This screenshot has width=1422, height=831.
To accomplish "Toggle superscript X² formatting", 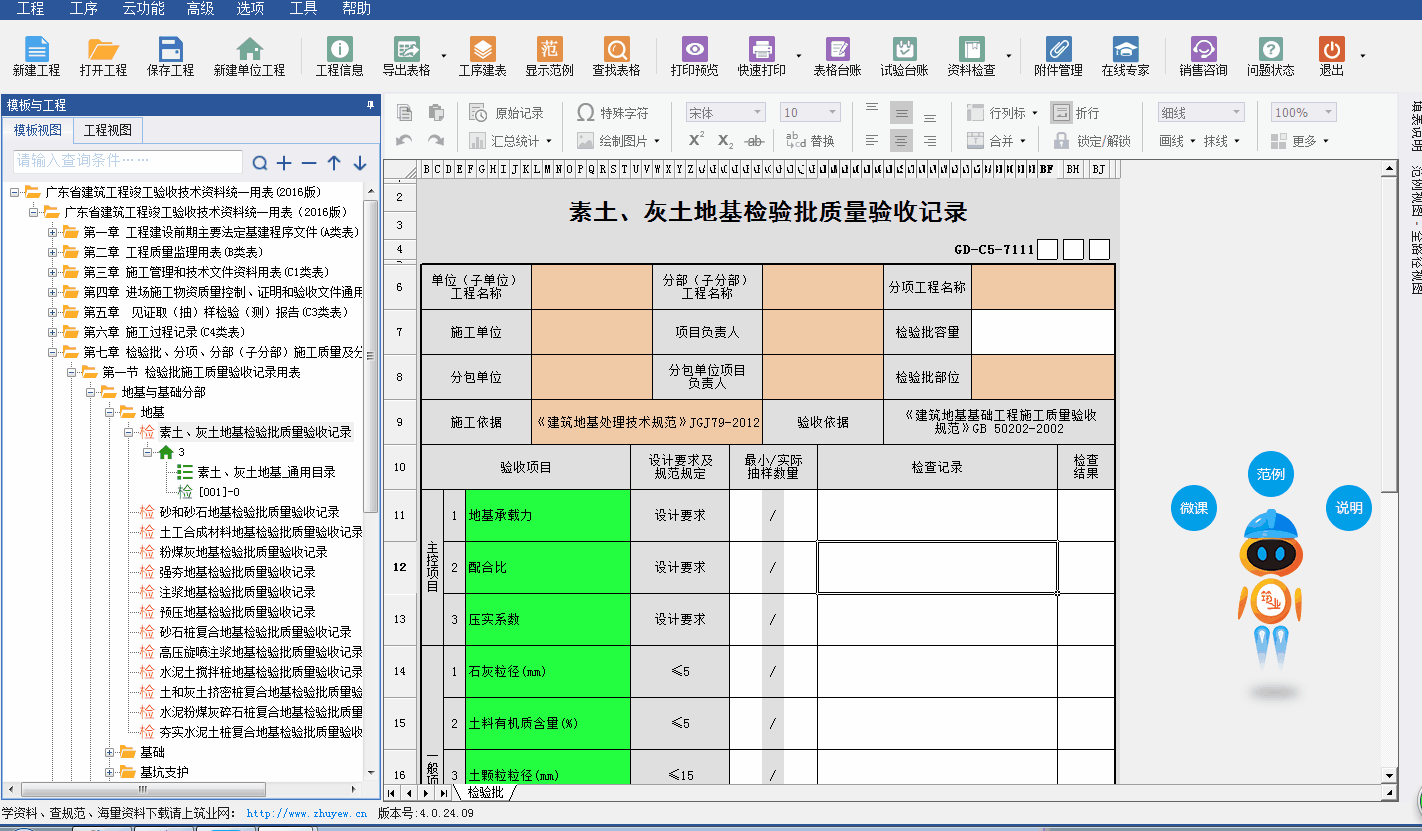I will (x=696, y=141).
